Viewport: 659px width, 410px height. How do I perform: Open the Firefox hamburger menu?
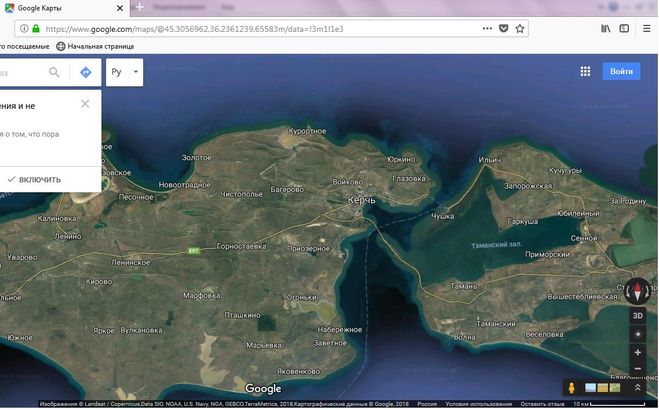(x=646, y=28)
